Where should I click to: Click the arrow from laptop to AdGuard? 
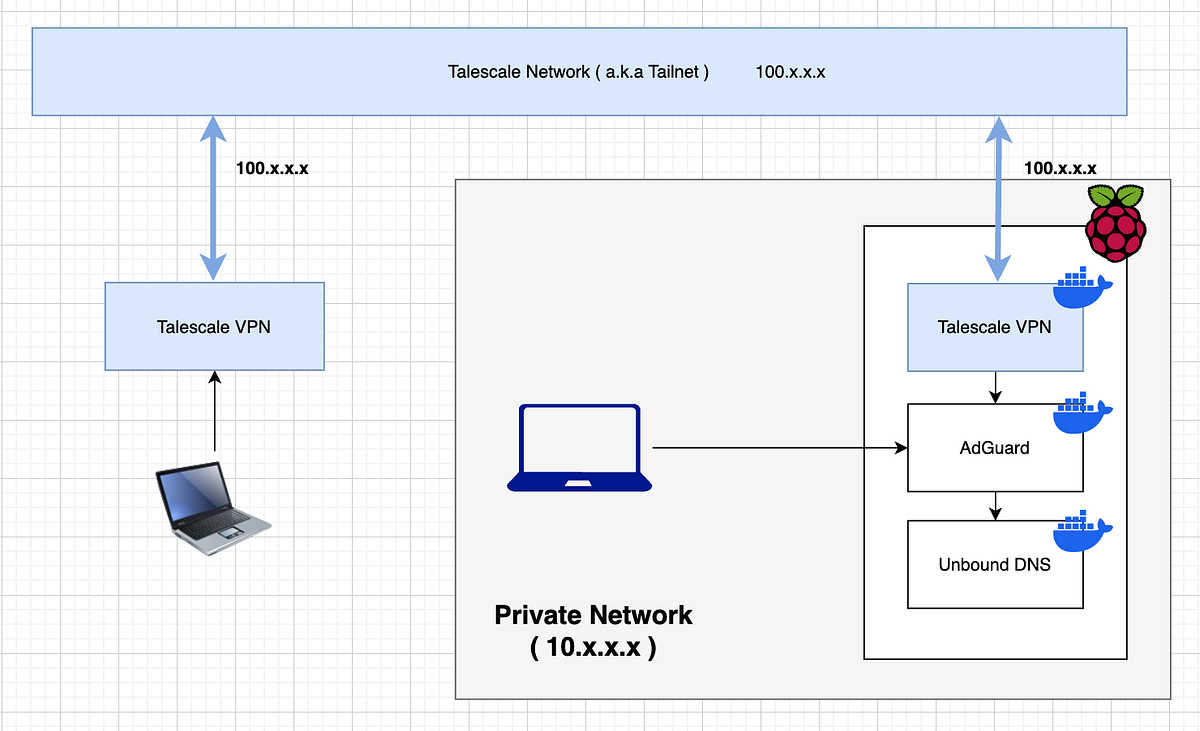coord(780,448)
